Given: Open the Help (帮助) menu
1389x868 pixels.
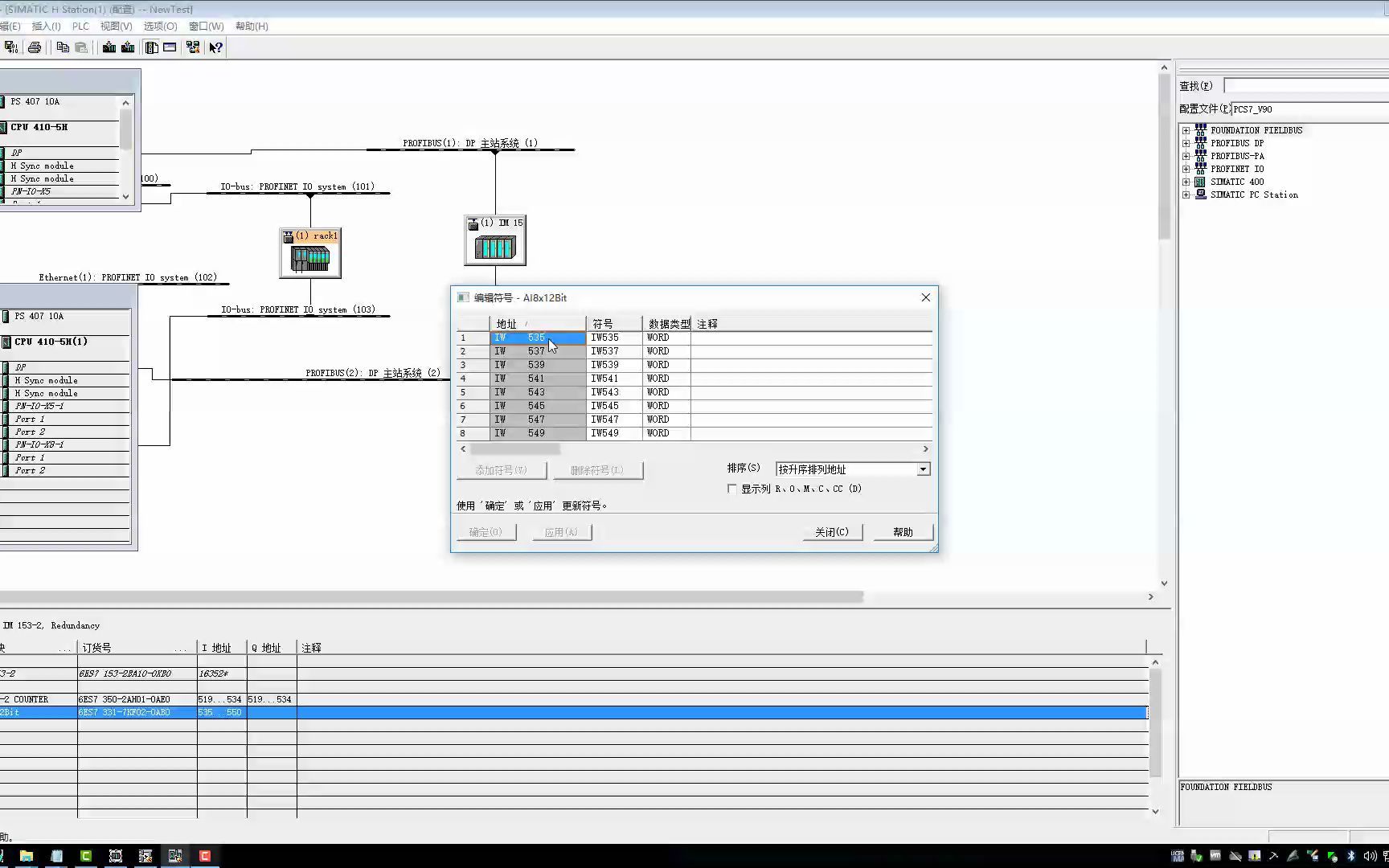Looking at the screenshot, I should point(252,27).
